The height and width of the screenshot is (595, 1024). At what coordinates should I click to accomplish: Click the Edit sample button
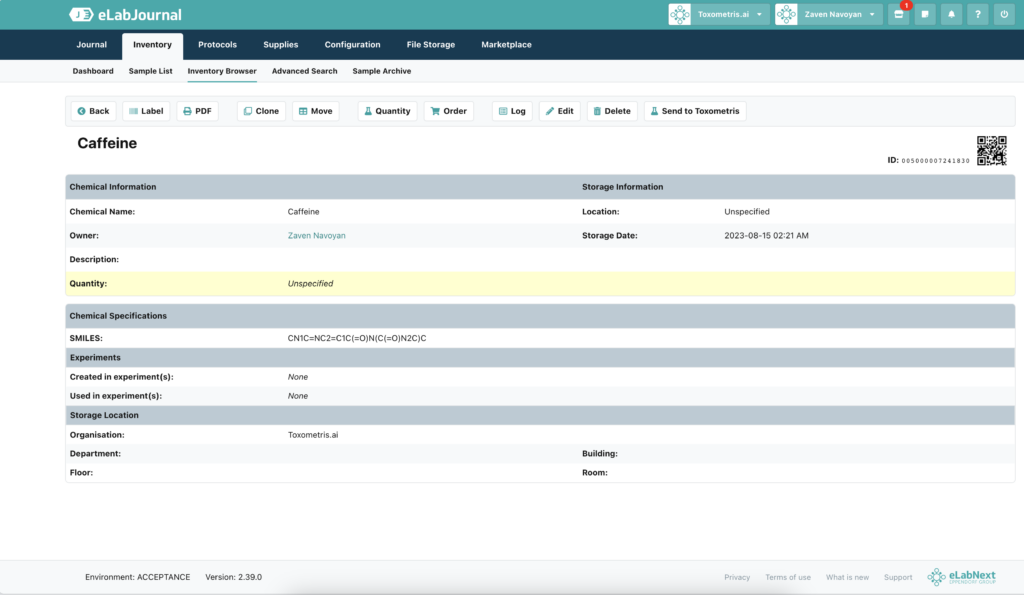560,111
